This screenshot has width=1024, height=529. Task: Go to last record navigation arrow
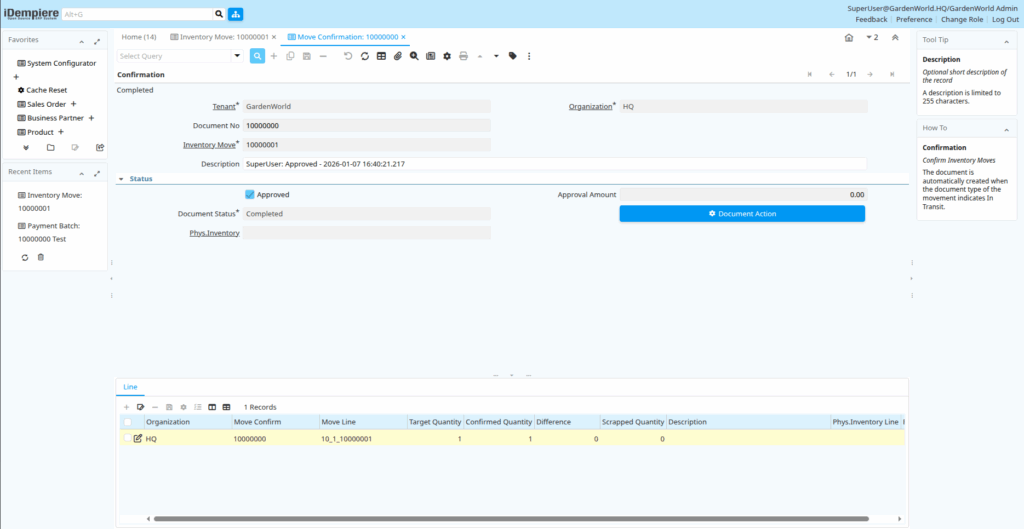tap(891, 74)
